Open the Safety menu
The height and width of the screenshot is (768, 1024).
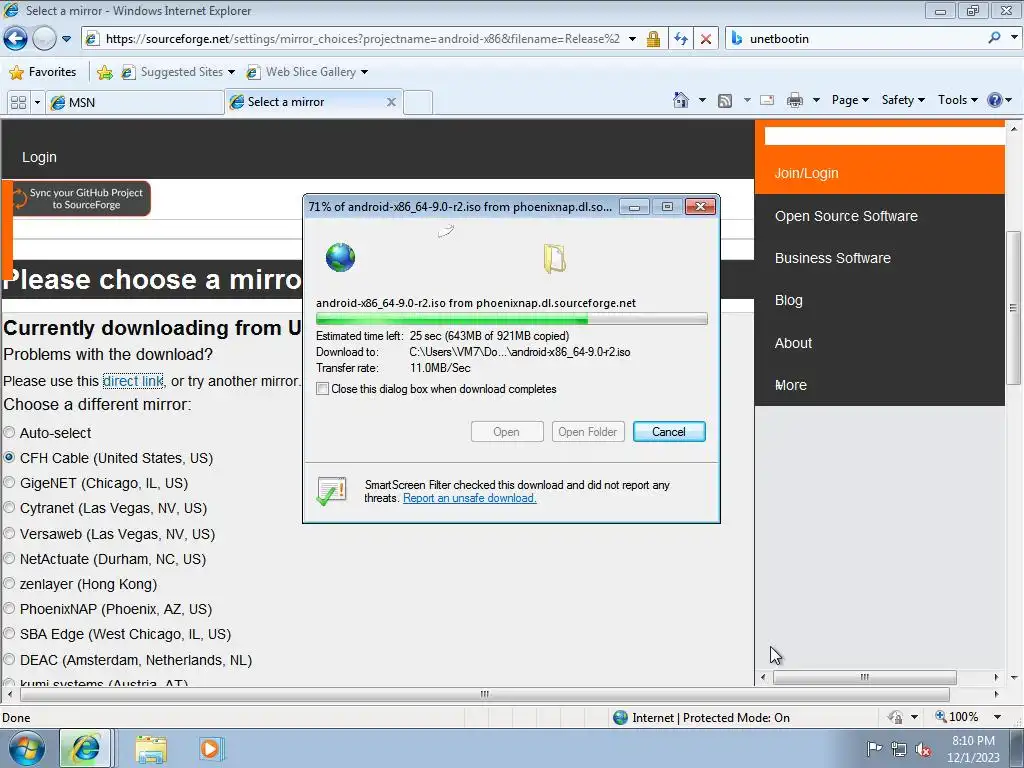click(903, 100)
